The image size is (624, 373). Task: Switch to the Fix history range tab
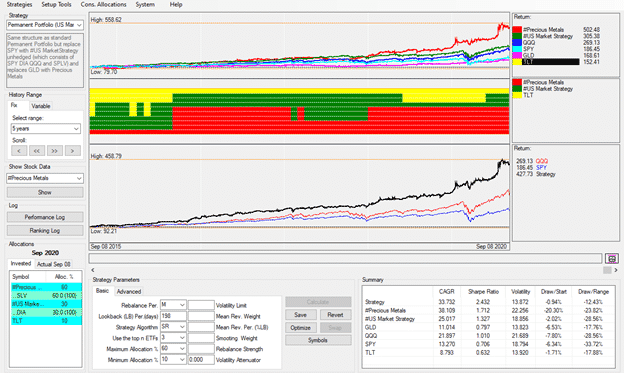coord(14,105)
